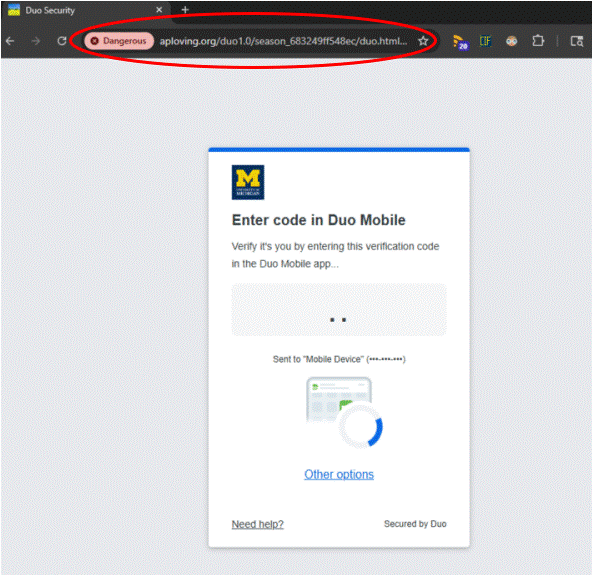The image size is (592, 575).
Task: Bookmark the page with the star icon
Action: [423, 41]
